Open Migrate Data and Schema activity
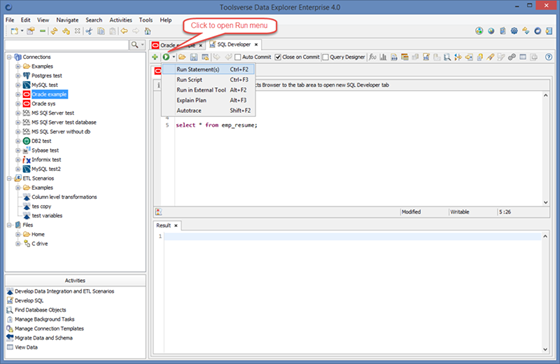This screenshot has width=560, height=364. (x=44, y=338)
